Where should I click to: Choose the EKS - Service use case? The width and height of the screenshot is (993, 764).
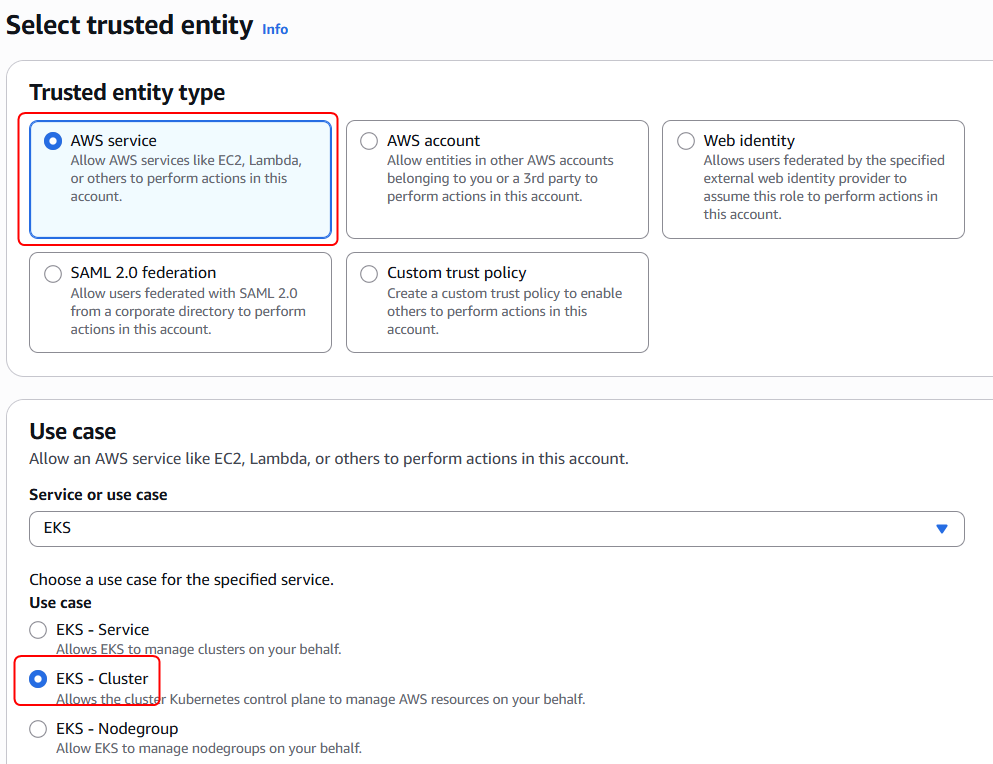click(38, 630)
